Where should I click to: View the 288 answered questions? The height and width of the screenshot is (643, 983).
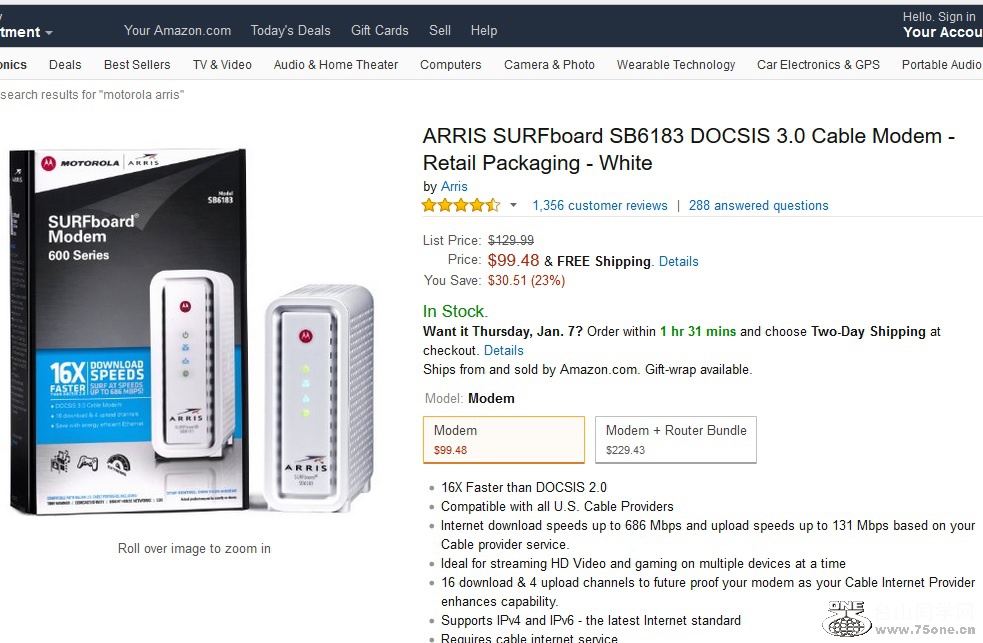[758, 206]
